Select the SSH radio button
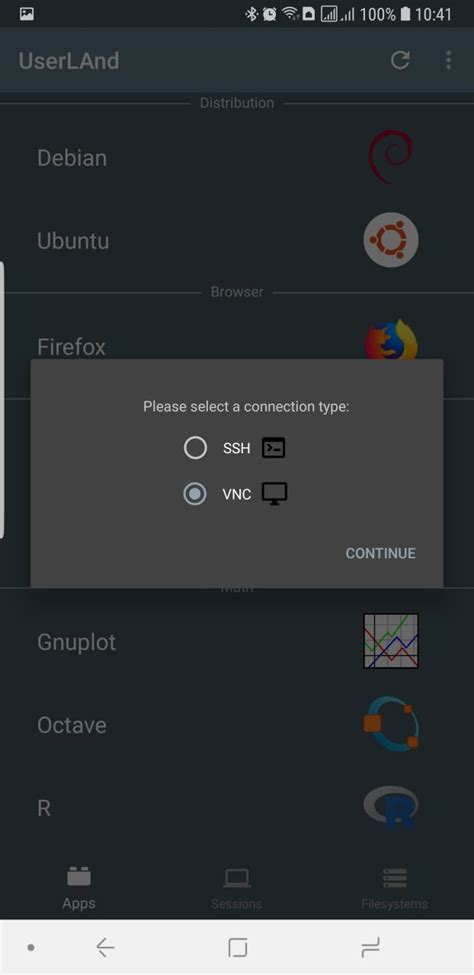Screen dimensions: 474x975 click(x=195, y=448)
